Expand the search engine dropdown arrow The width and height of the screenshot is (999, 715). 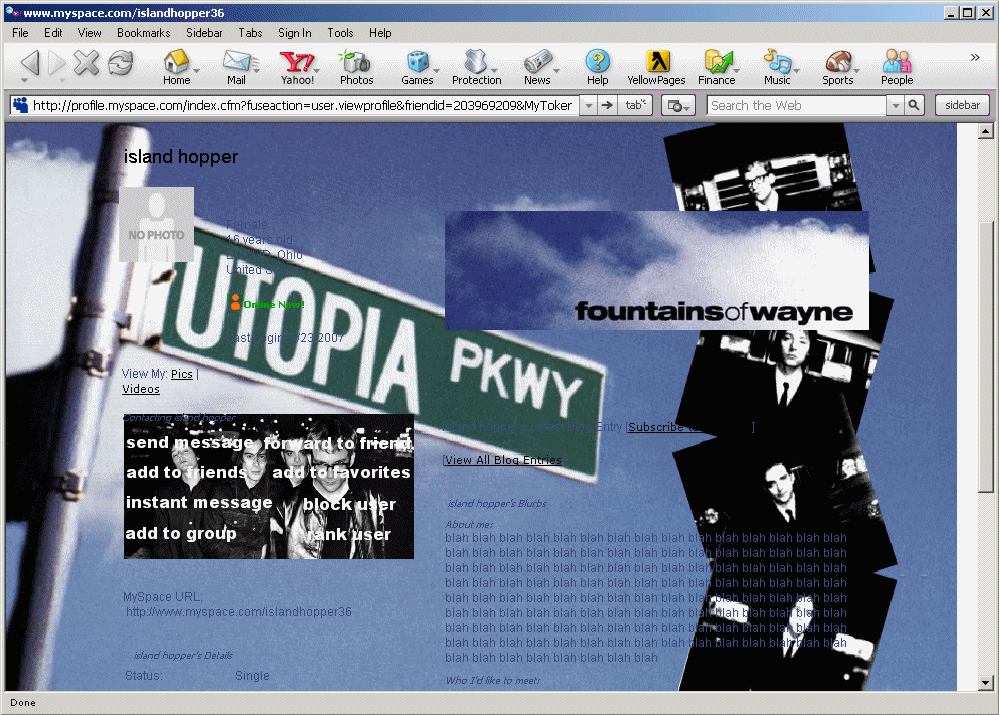click(896, 105)
